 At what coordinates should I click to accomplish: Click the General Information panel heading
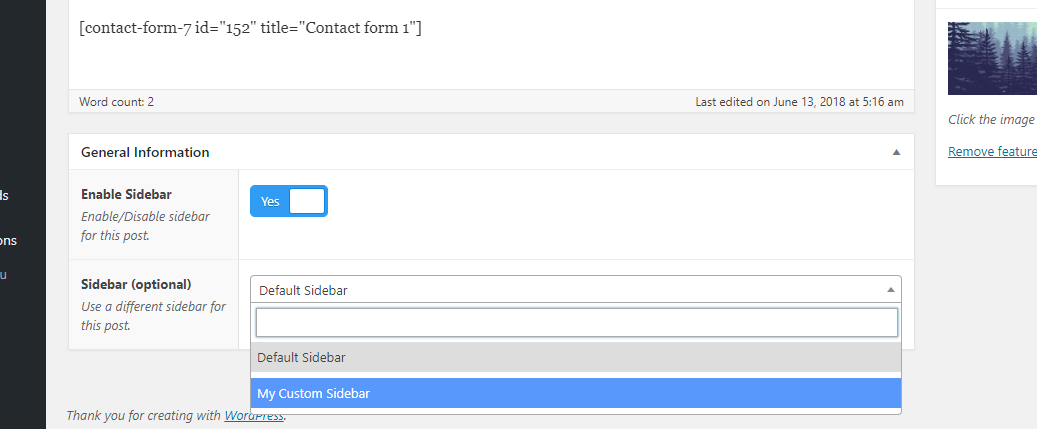pyautogui.click(x=145, y=153)
